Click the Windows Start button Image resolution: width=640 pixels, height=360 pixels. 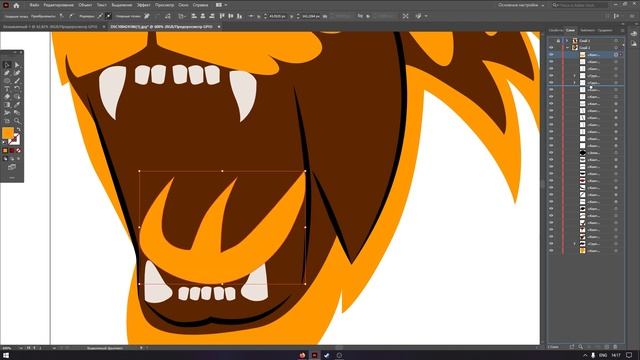click(x=6, y=356)
